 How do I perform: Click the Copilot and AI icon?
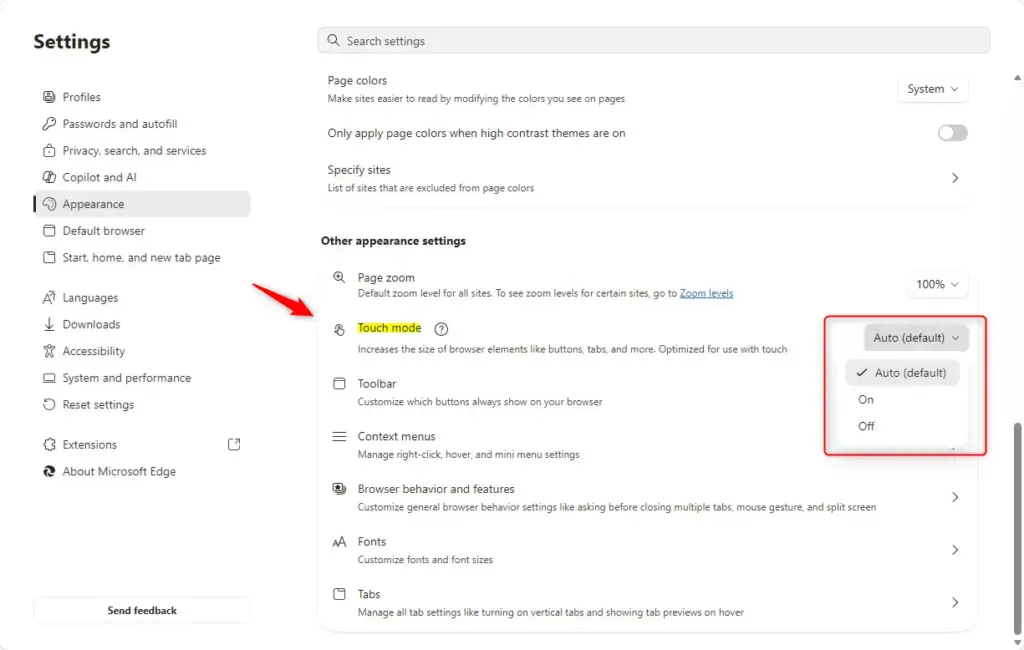pyautogui.click(x=49, y=177)
